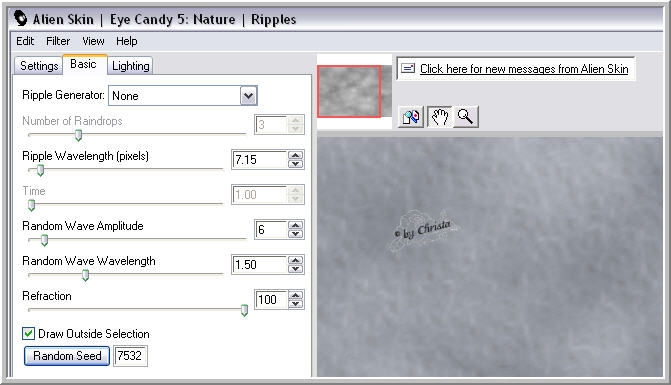Viewport: 671px width, 385px height.
Task: Click the show original preview toggle icon
Action: click(x=411, y=116)
